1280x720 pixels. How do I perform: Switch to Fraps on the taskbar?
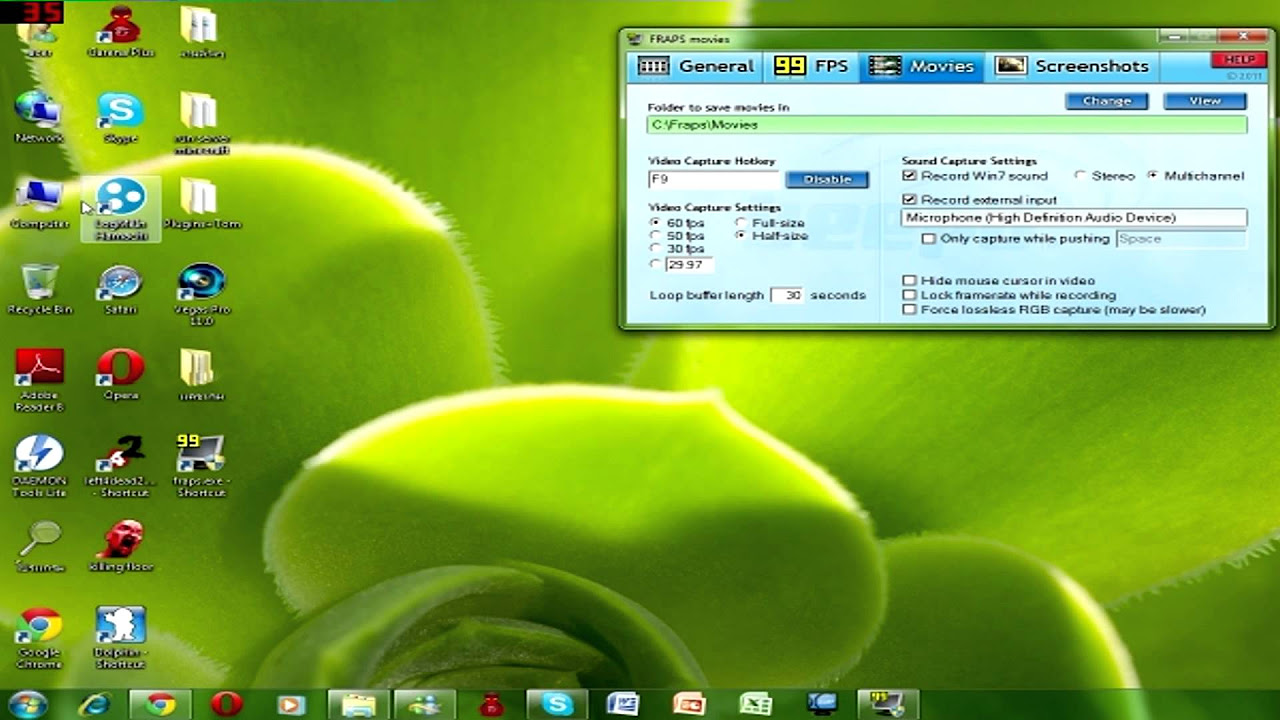(x=887, y=704)
